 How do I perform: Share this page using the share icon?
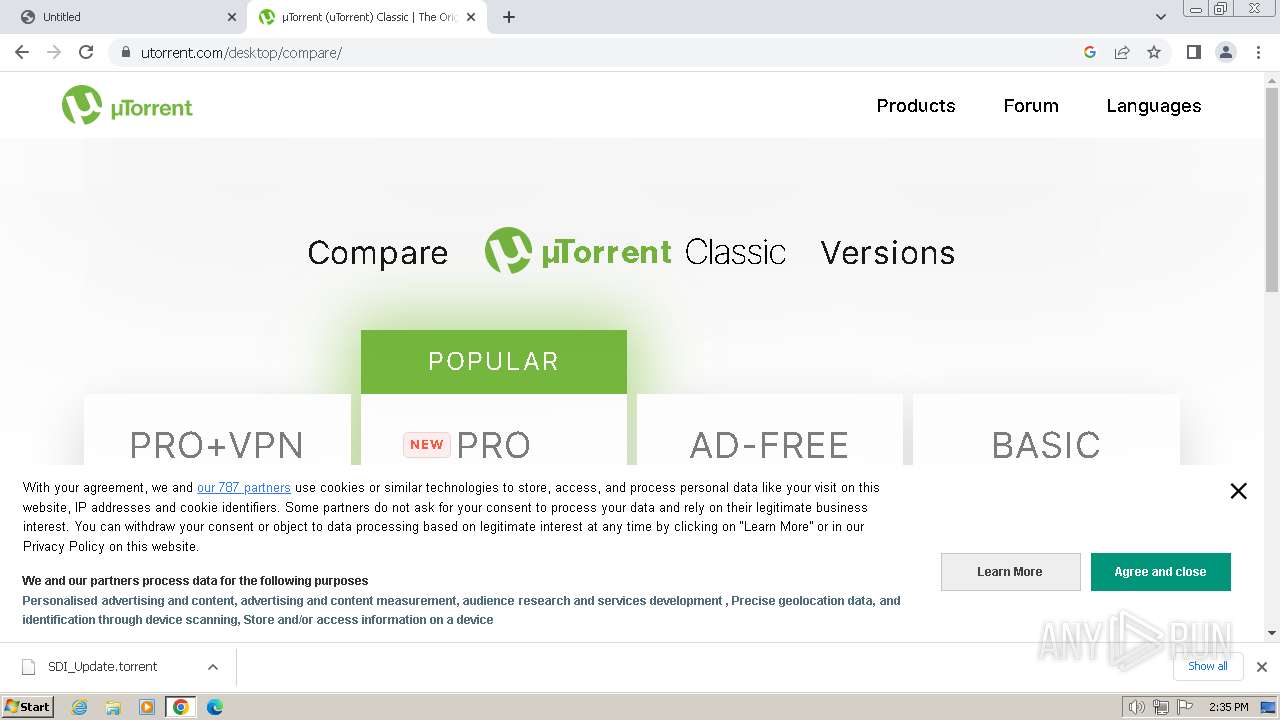tap(1122, 52)
